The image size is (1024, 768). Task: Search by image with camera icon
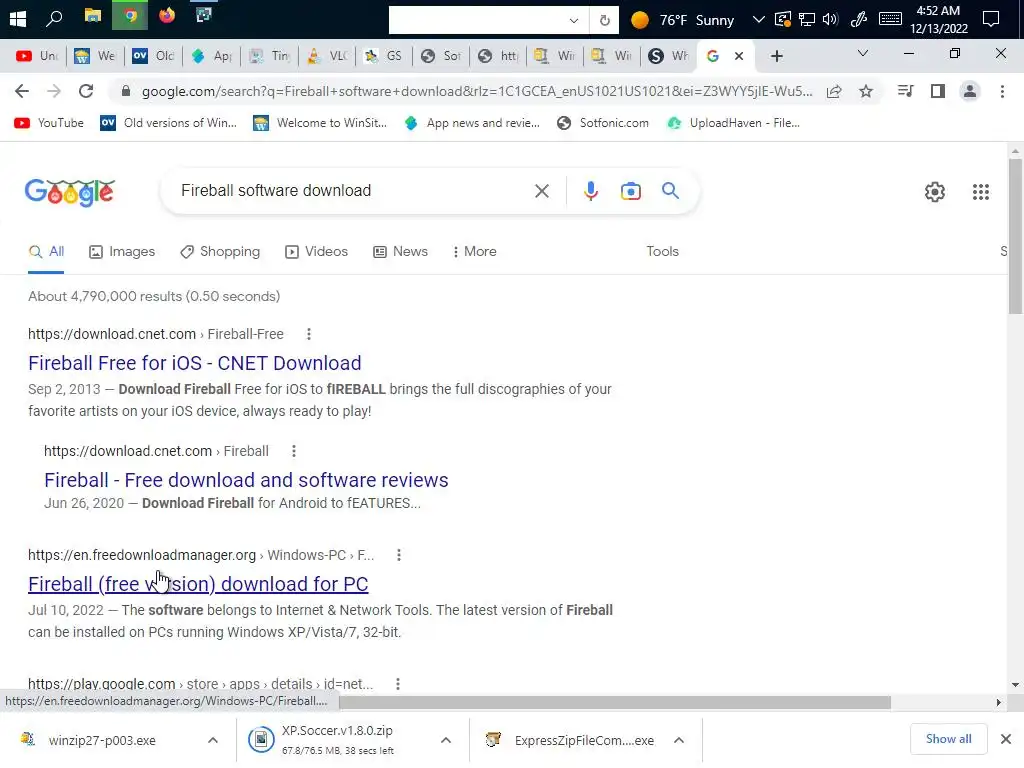pos(630,191)
